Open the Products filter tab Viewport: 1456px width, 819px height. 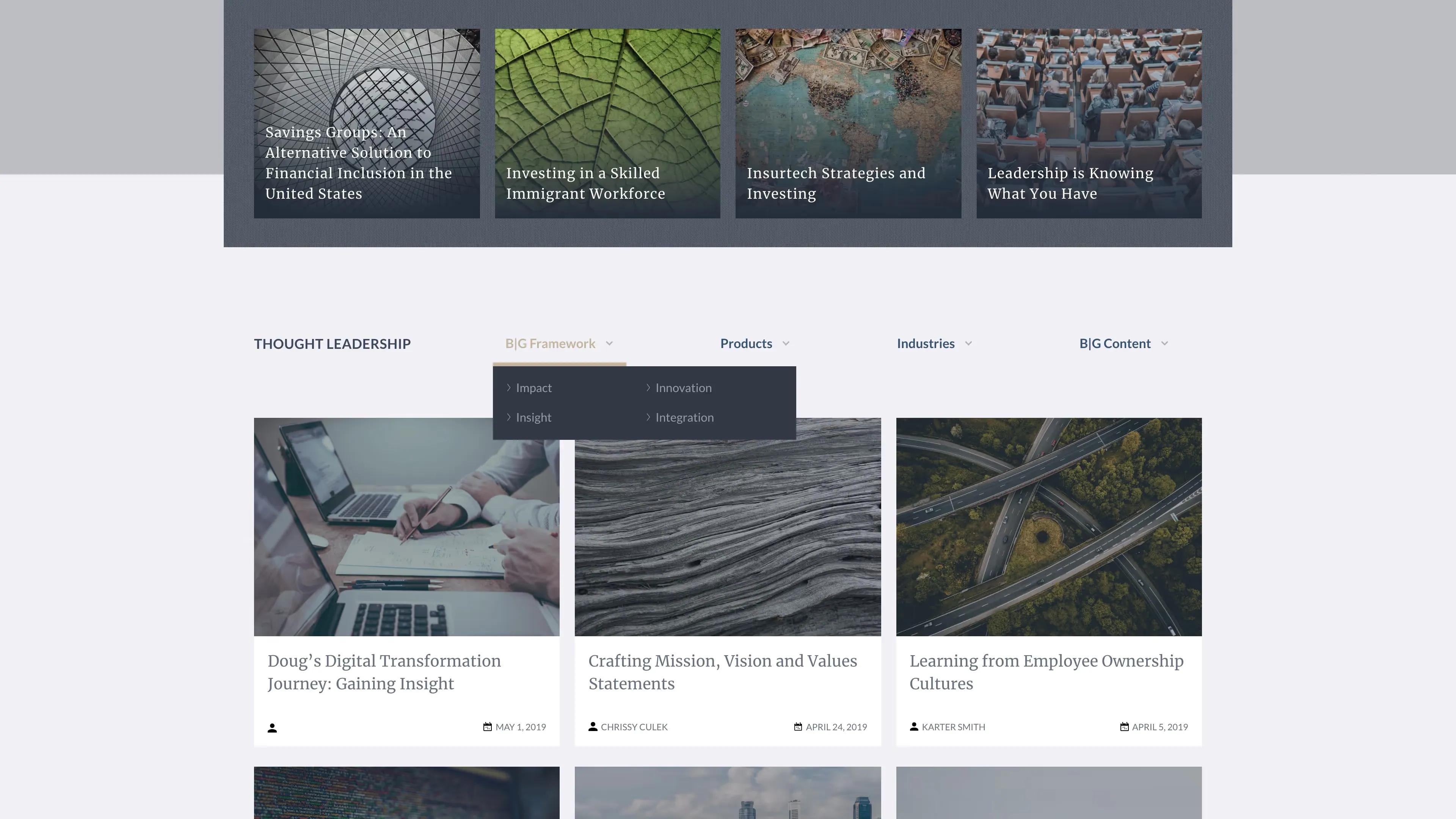[x=746, y=344]
